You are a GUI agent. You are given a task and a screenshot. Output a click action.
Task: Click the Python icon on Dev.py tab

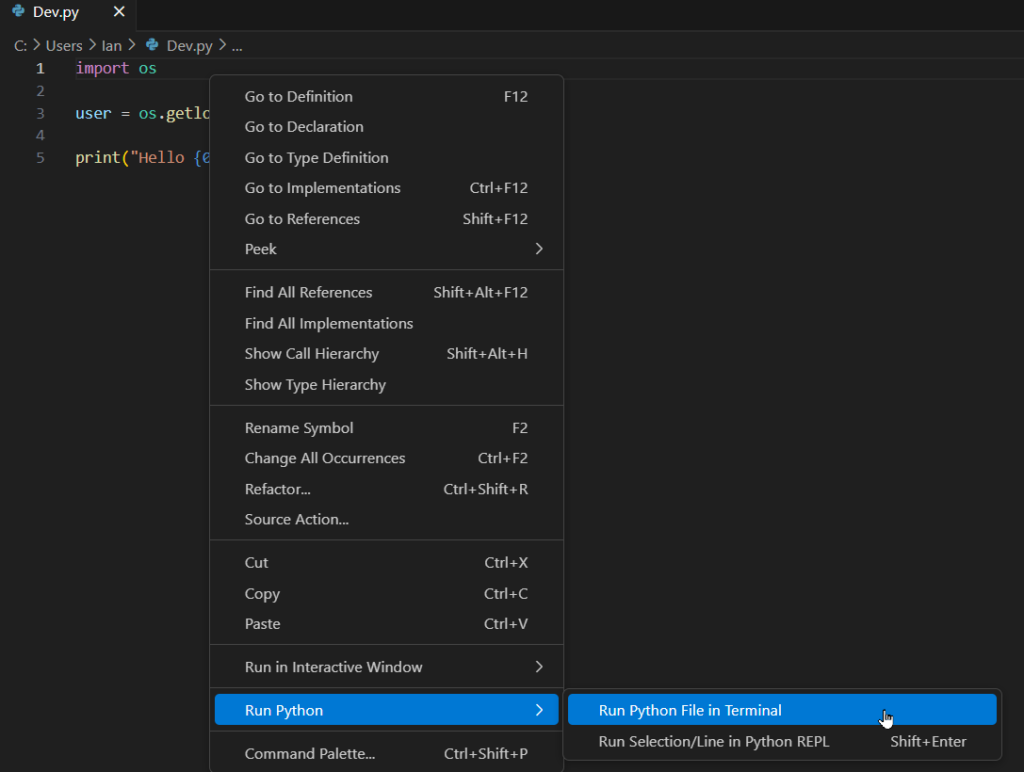(18, 12)
